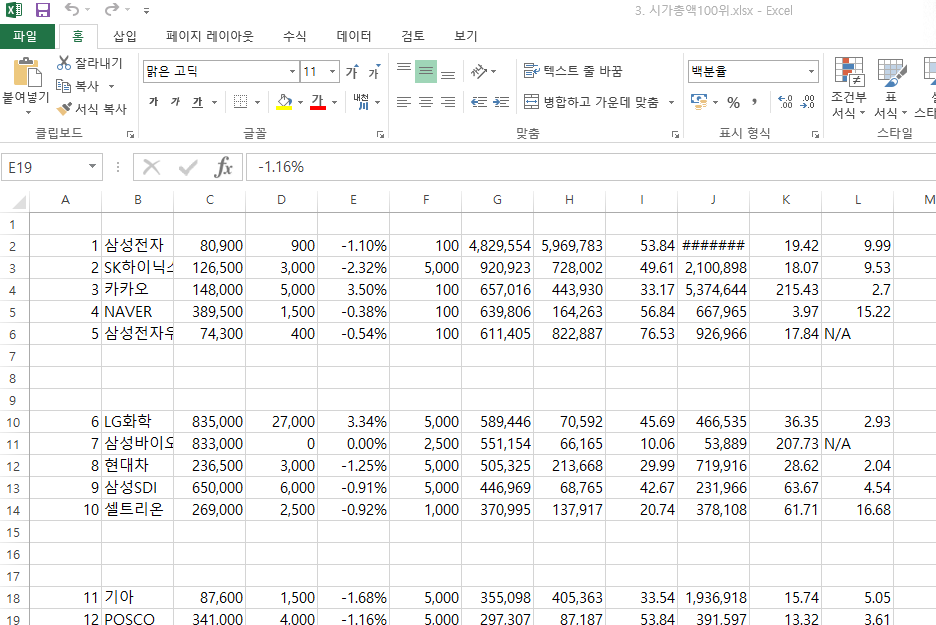
Task: Select the cell containing 삼성전자
Action: point(138,245)
